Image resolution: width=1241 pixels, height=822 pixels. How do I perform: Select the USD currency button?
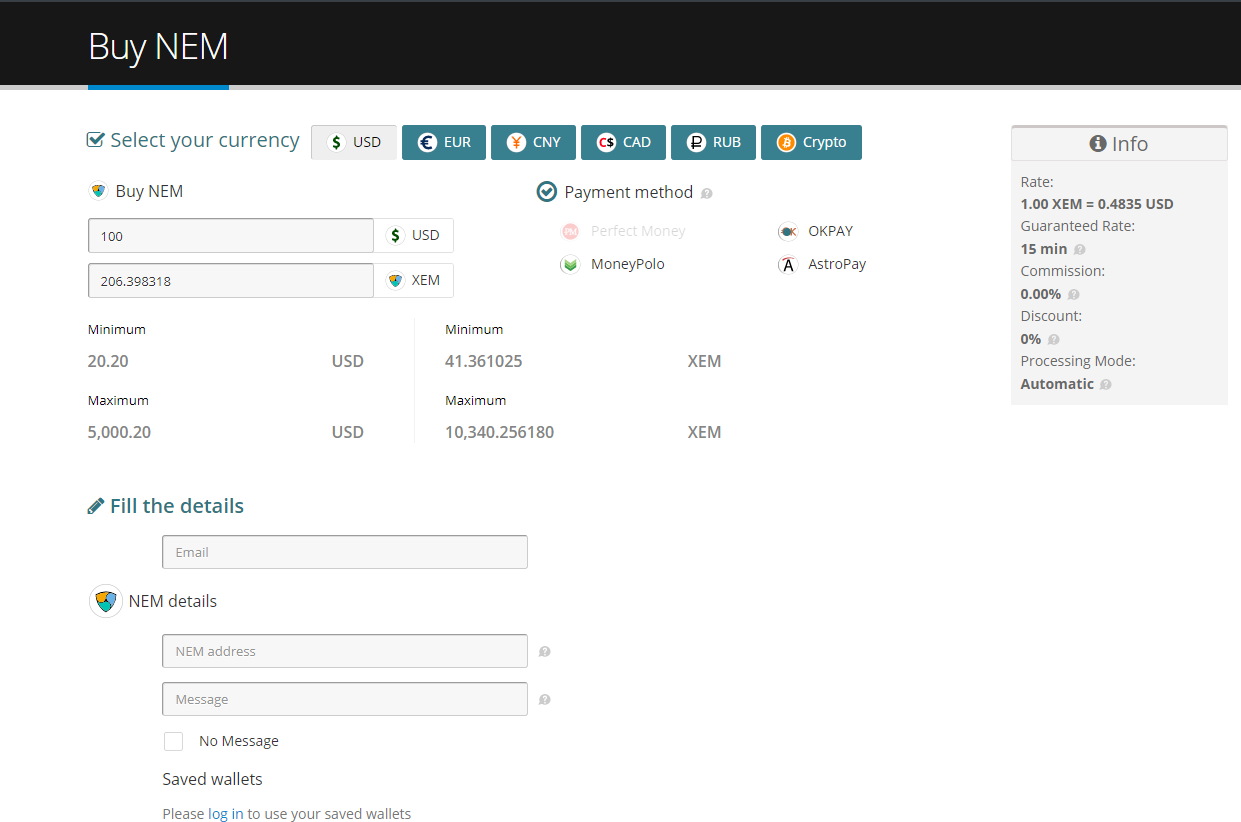(354, 142)
